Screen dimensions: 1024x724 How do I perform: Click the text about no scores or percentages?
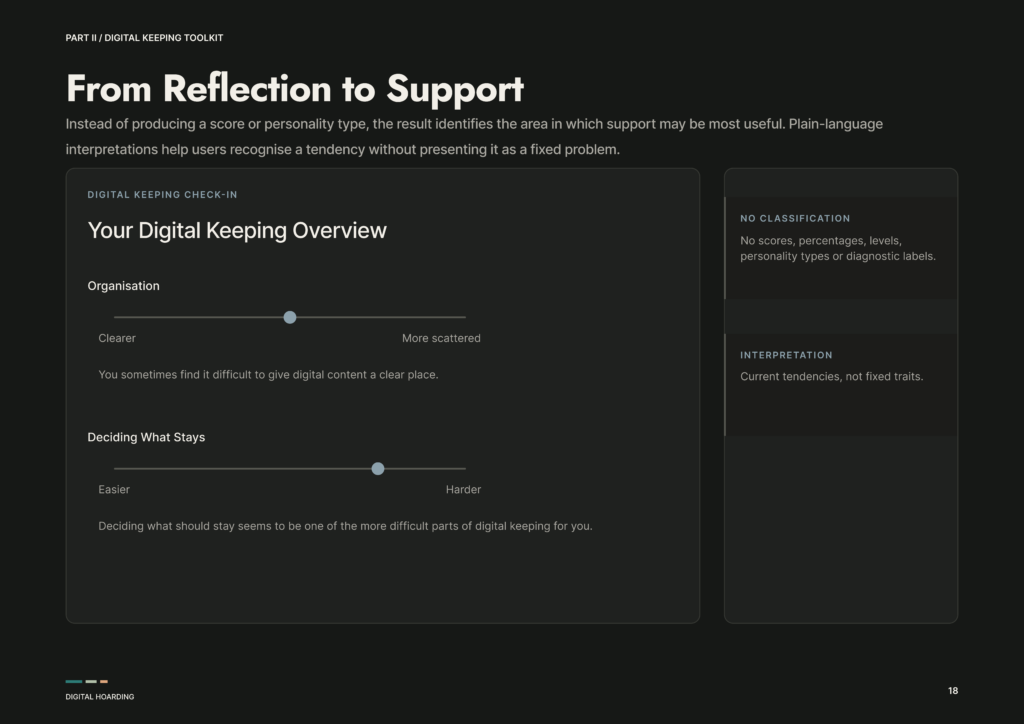click(x=838, y=248)
